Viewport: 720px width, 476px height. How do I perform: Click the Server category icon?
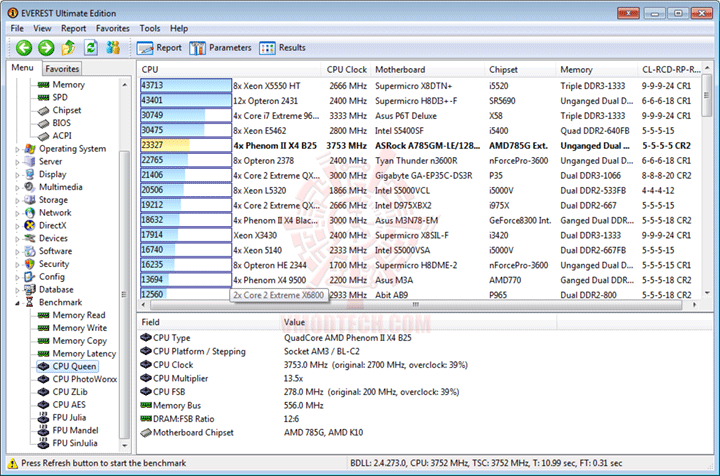30,162
